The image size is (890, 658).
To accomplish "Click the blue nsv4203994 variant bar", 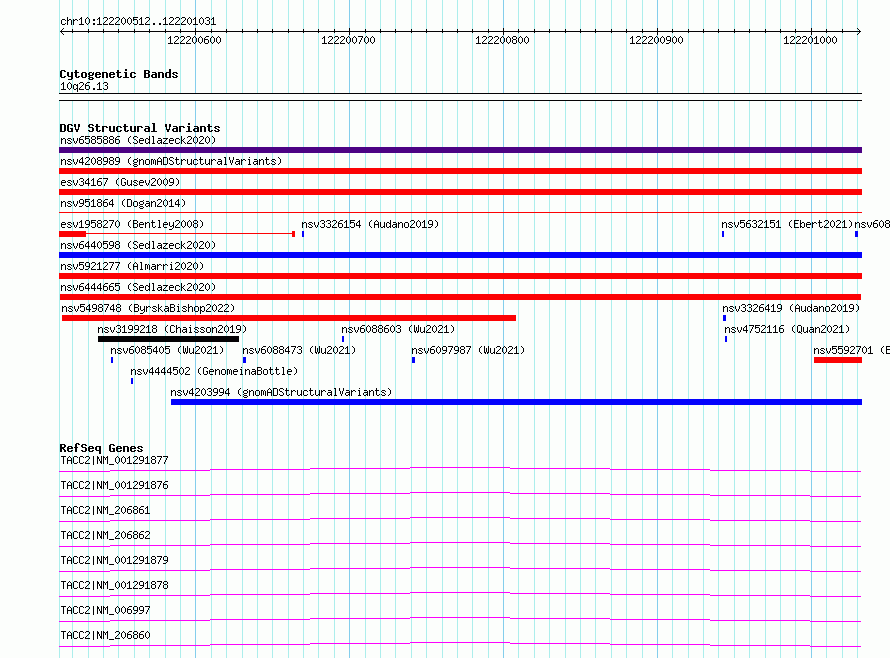I will 517,402.
